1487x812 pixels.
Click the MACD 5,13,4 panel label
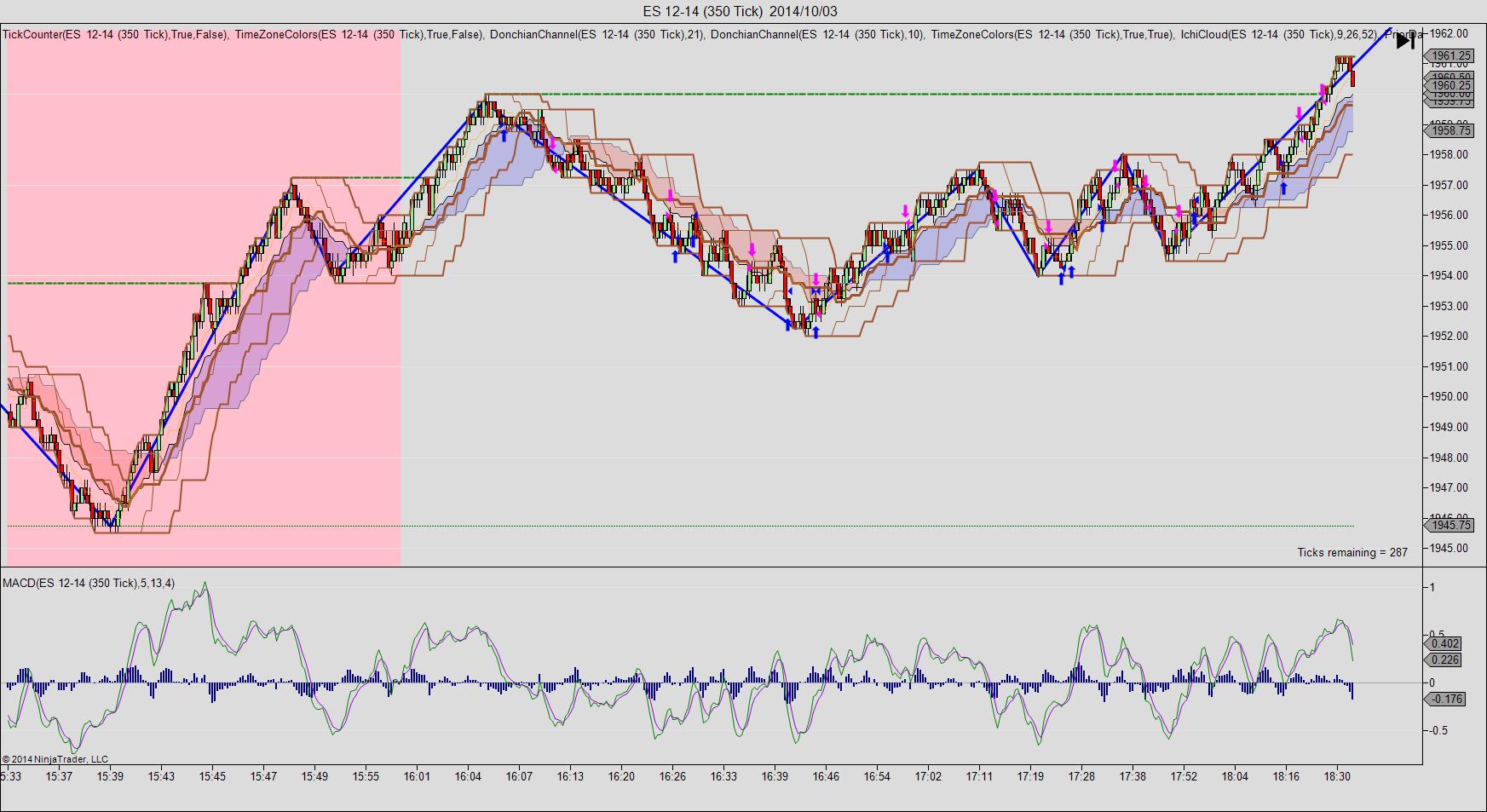point(89,583)
